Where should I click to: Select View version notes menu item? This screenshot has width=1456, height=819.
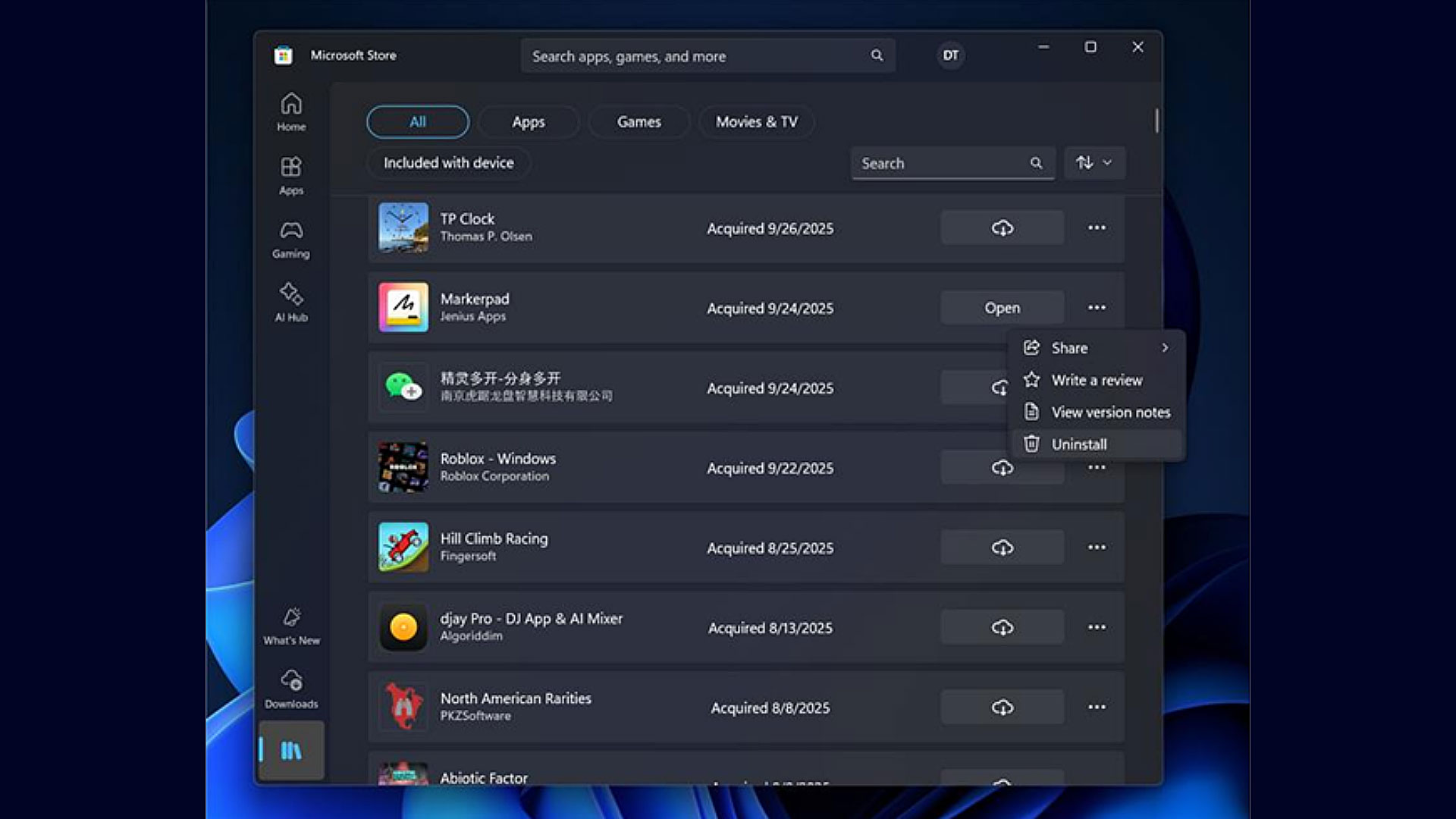click(1110, 413)
